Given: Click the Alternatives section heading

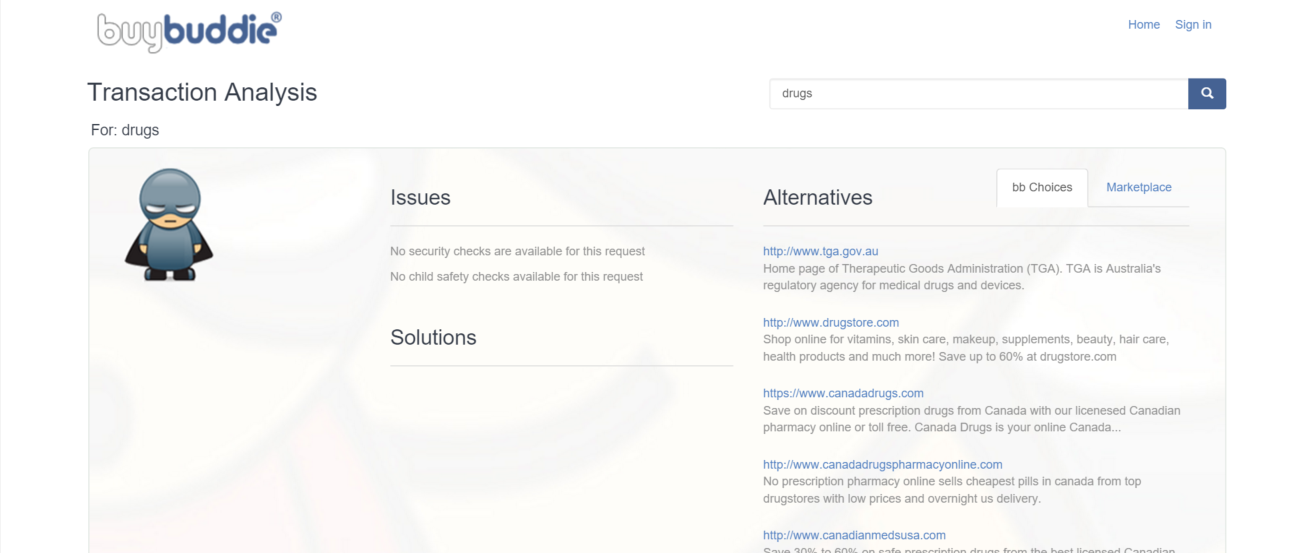Looking at the screenshot, I should (x=817, y=197).
